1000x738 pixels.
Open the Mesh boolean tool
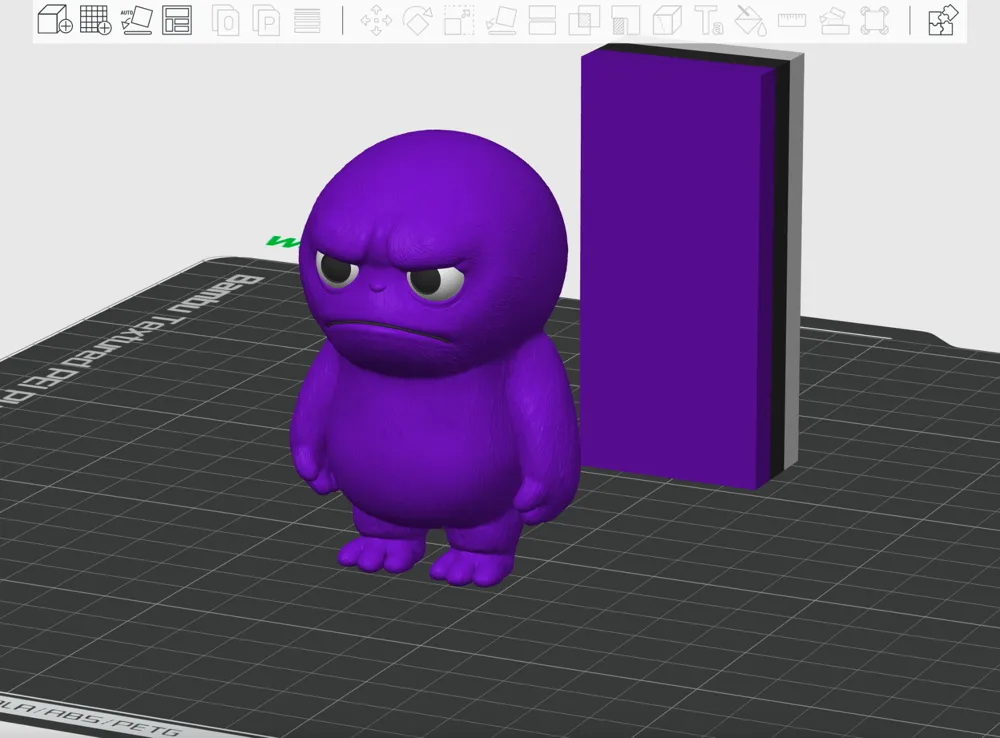pos(584,20)
